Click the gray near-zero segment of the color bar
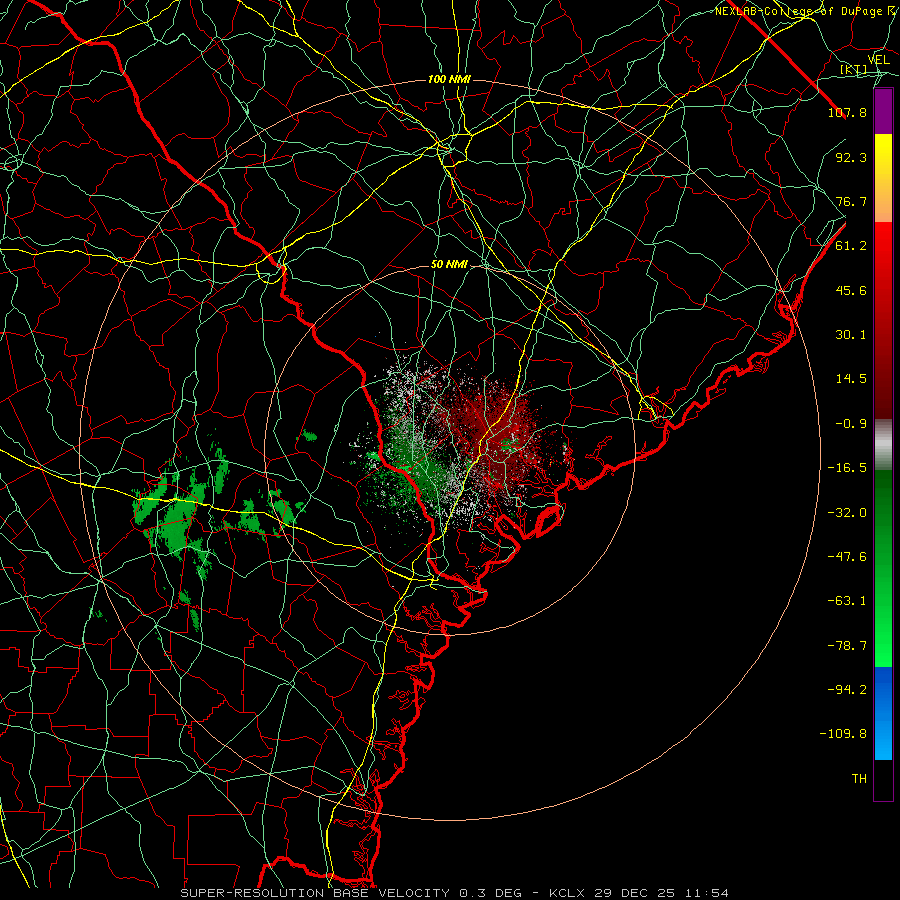The height and width of the screenshot is (900, 900). pos(883,445)
